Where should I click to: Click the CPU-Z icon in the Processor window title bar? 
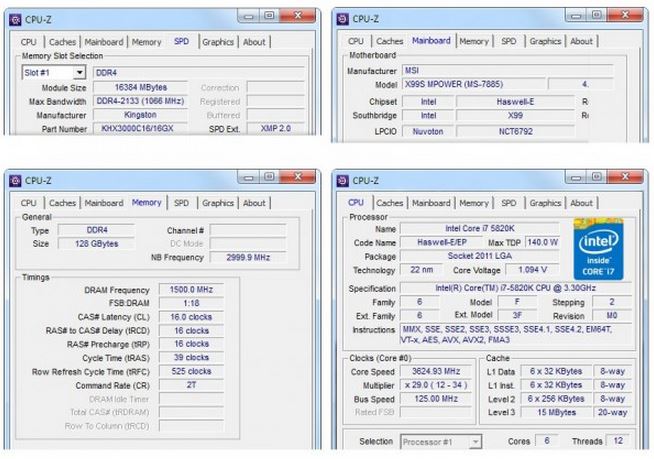(x=341, y=180)
